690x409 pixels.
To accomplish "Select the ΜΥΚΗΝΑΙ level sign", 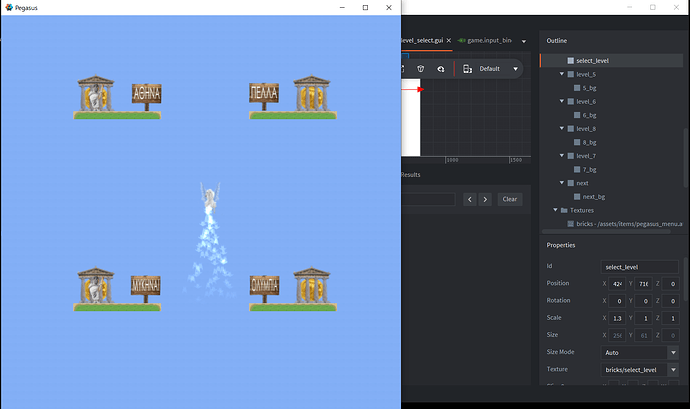I will point(146,287).
